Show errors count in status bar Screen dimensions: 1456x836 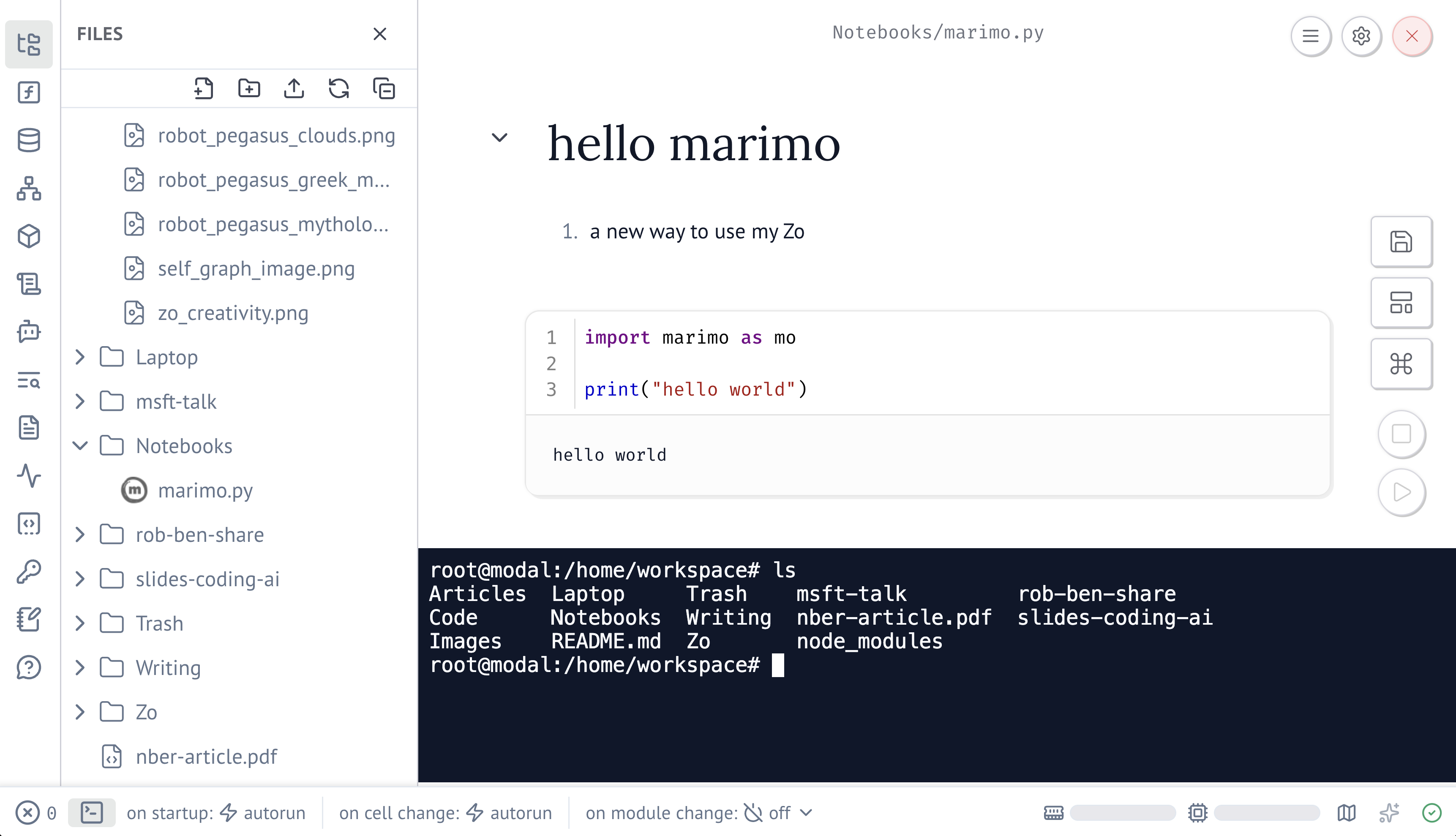pyautogui.click(x=36, y=812)
